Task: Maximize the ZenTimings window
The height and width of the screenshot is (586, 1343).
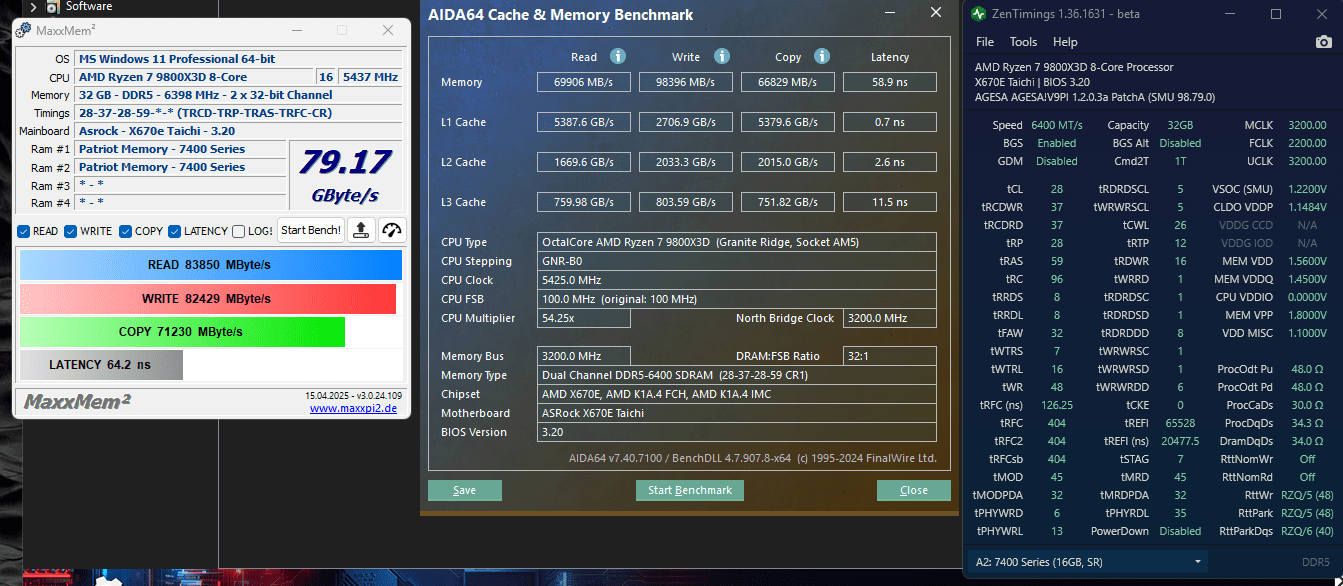Action: click(x=1276, y=14)
